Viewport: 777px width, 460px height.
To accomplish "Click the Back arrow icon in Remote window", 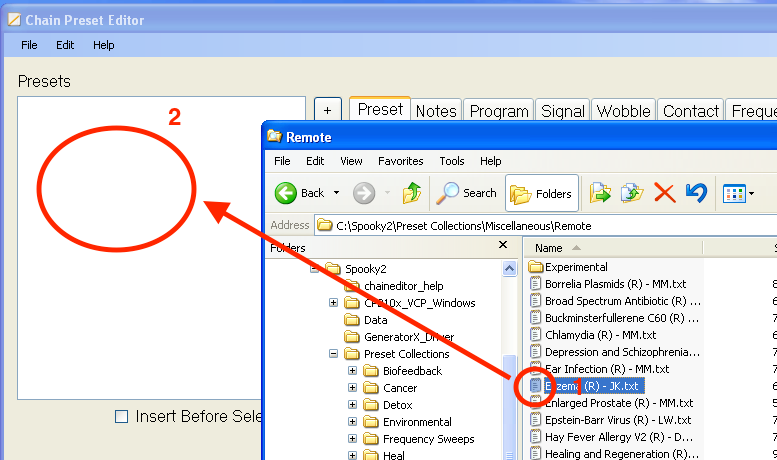I will click(286, 193).
